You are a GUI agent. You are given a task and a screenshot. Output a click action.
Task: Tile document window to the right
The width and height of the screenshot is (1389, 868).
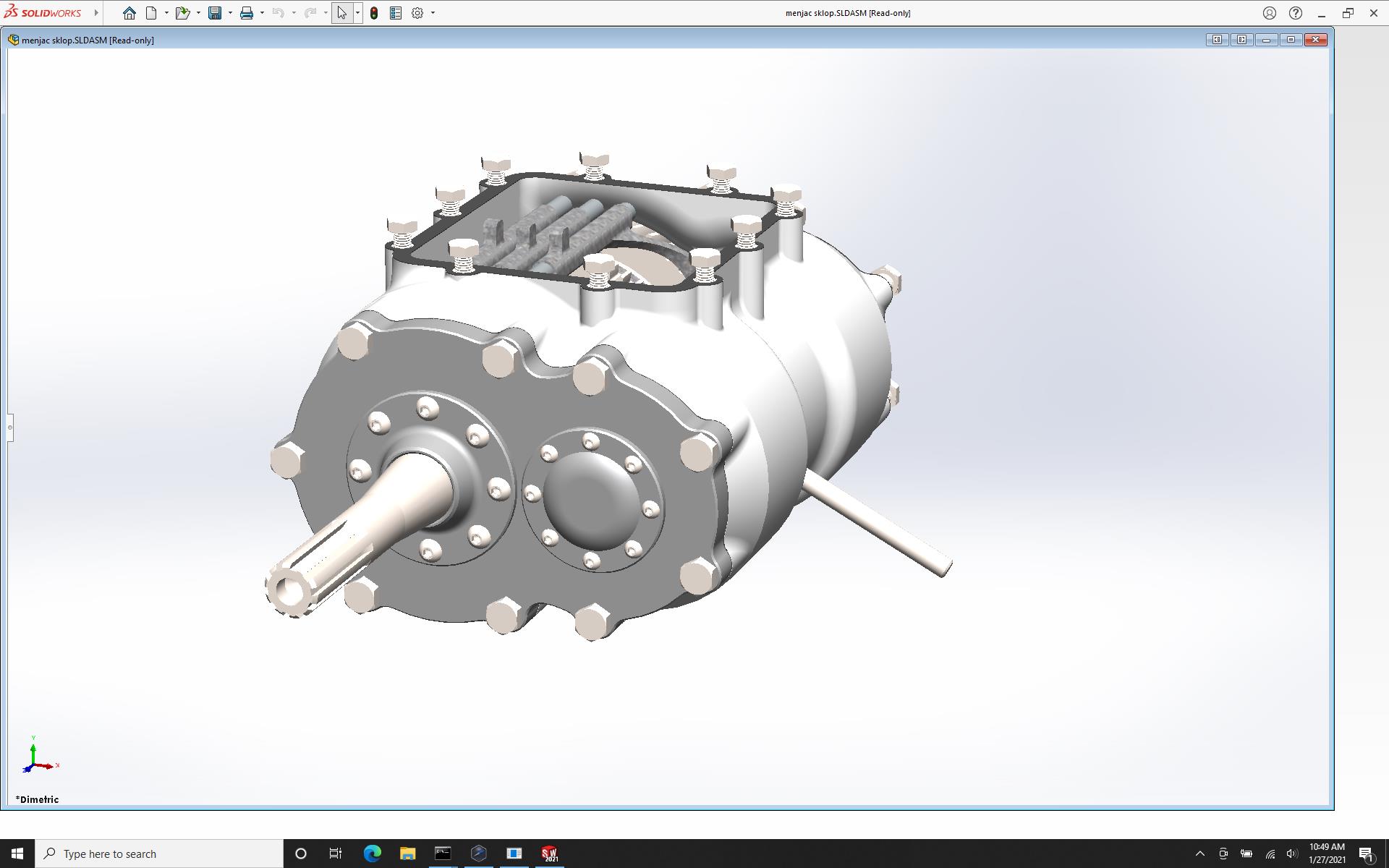tap(1241, 40)
